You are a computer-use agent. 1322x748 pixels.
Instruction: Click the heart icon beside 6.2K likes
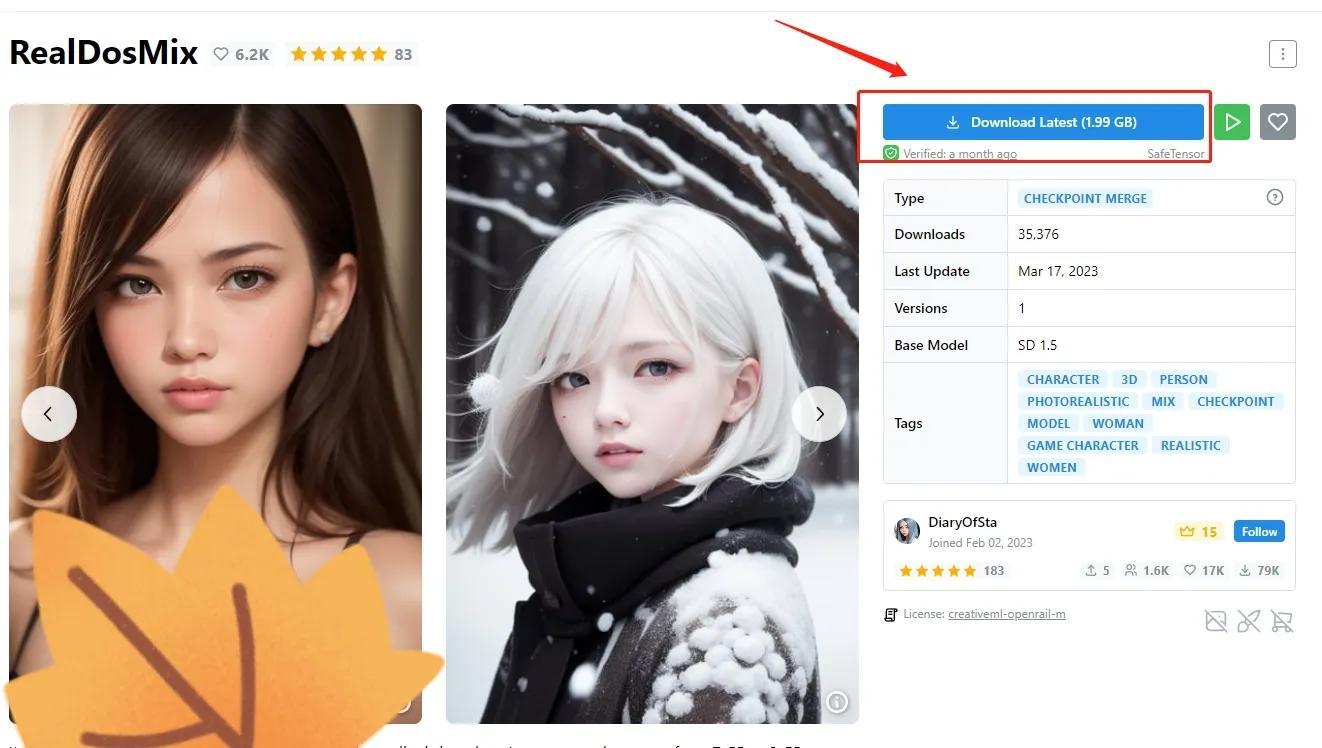point(221,54)
